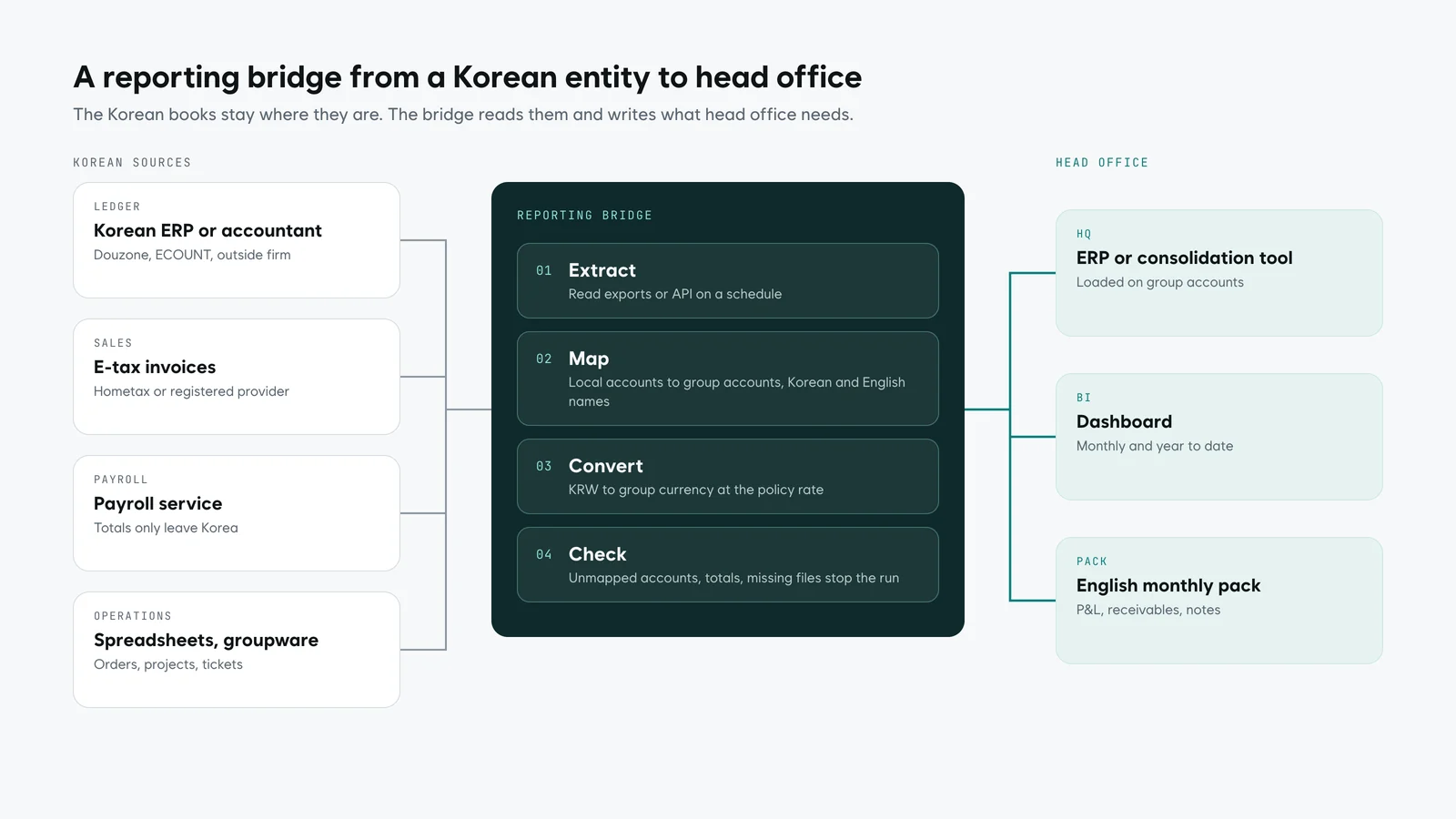The height and width of the screenshot is (819, 1456).
Task: Select the 'English monthly pack' heading
Action: pyautogui.click(x=1168, y=586)
